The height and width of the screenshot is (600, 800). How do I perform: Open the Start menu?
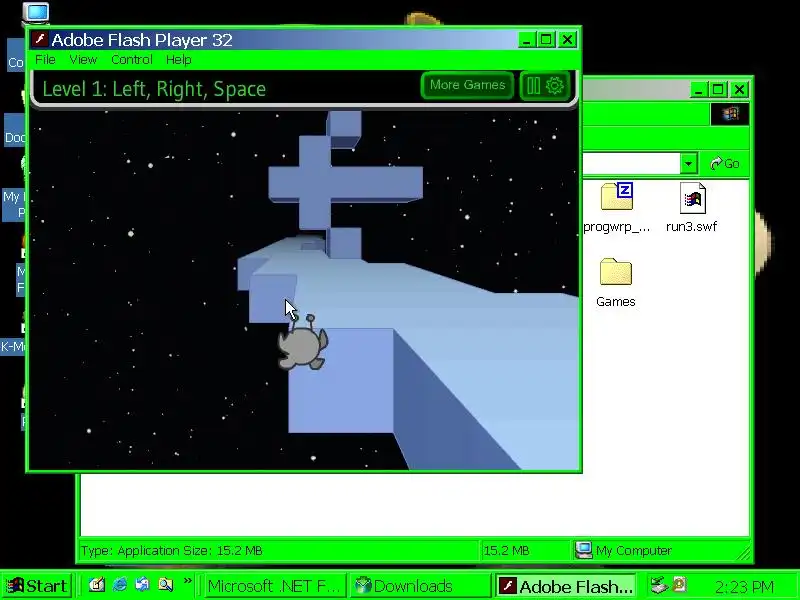tap(37, 586)
